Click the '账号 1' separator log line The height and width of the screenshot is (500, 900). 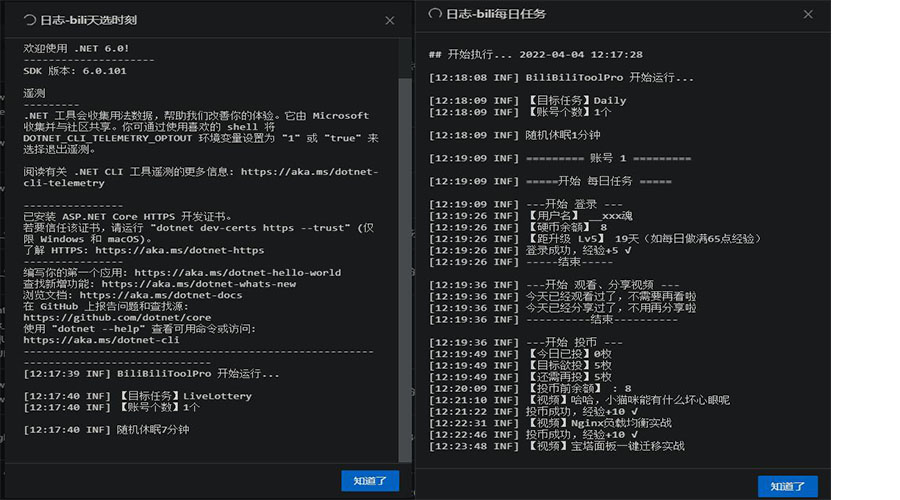pyautogui.click(x=560, y=158)
